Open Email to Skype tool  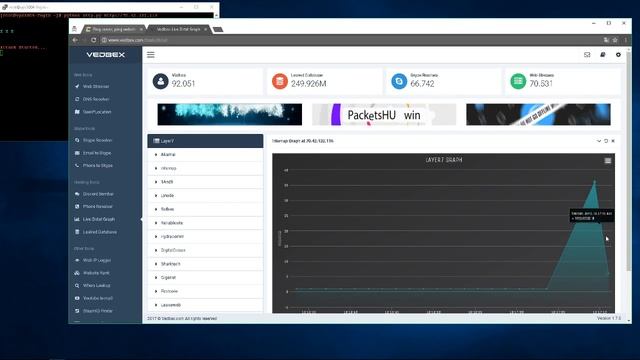97,153
